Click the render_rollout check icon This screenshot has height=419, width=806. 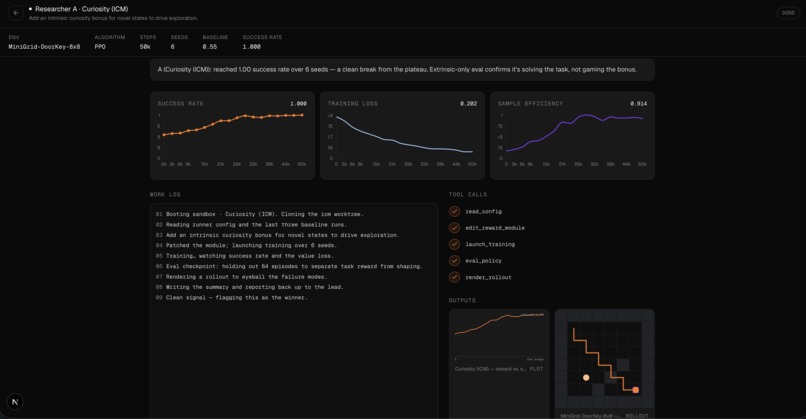tap(454, 277)
